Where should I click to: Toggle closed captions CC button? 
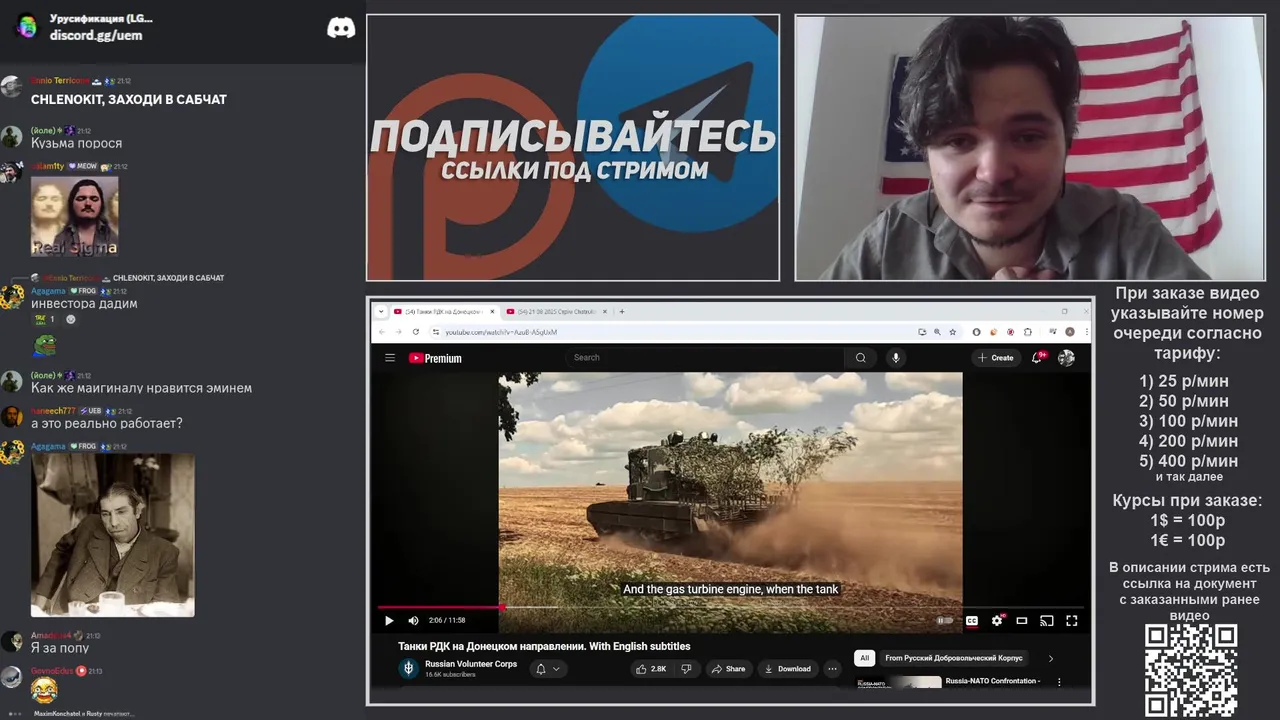click(x=971, y=621)
